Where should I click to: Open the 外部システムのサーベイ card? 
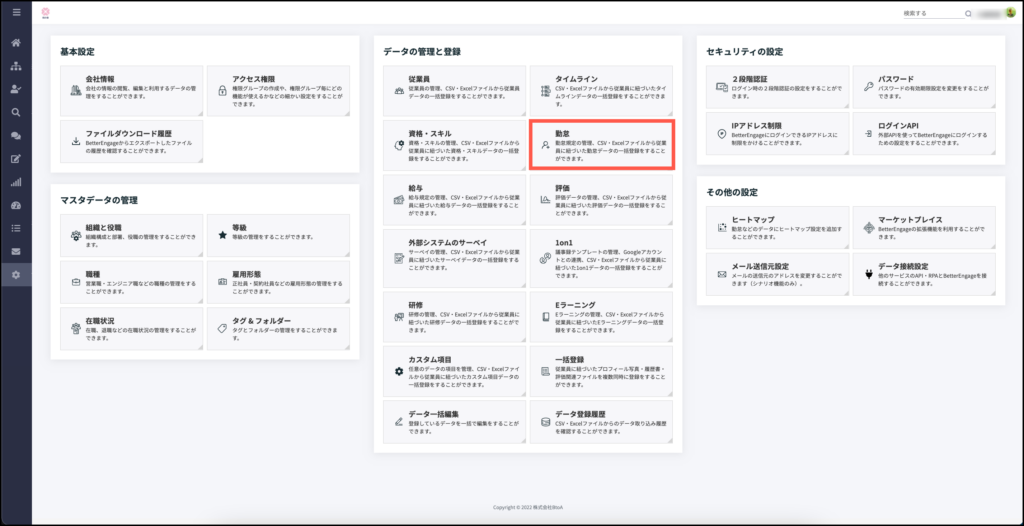455,258
